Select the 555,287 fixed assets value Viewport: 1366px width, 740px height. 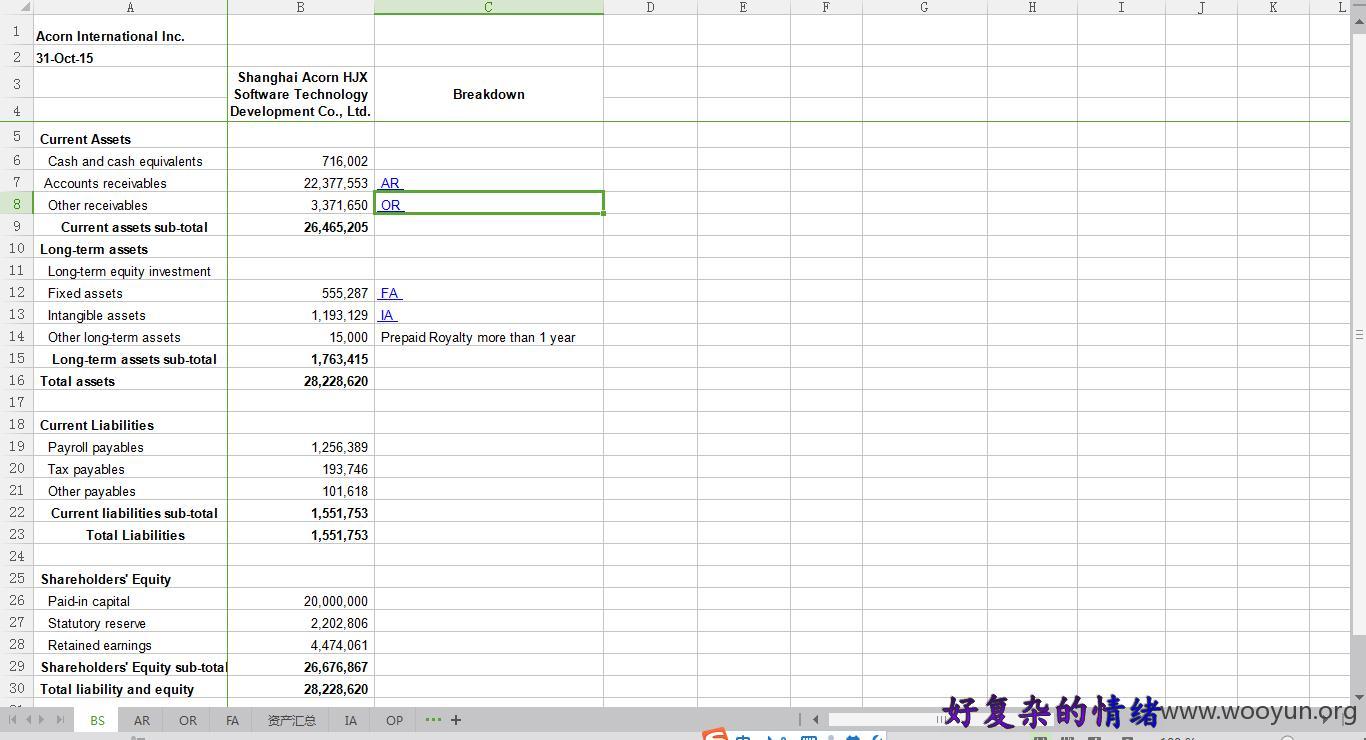point(301,293)
